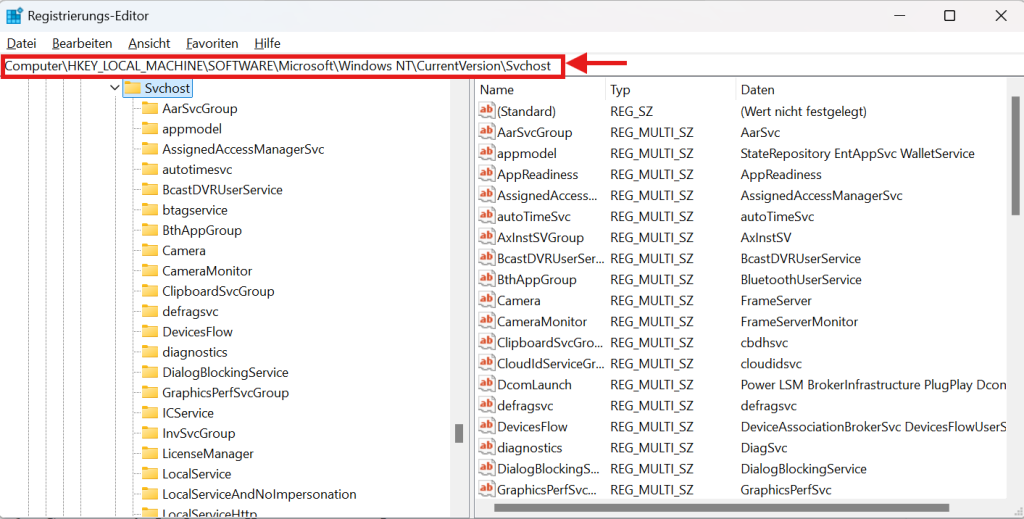The height and width of the screenshot is (519, 1024).
Task: Select the ClipboardSvcGroup key in tree
Action: [x=218, y=291]
